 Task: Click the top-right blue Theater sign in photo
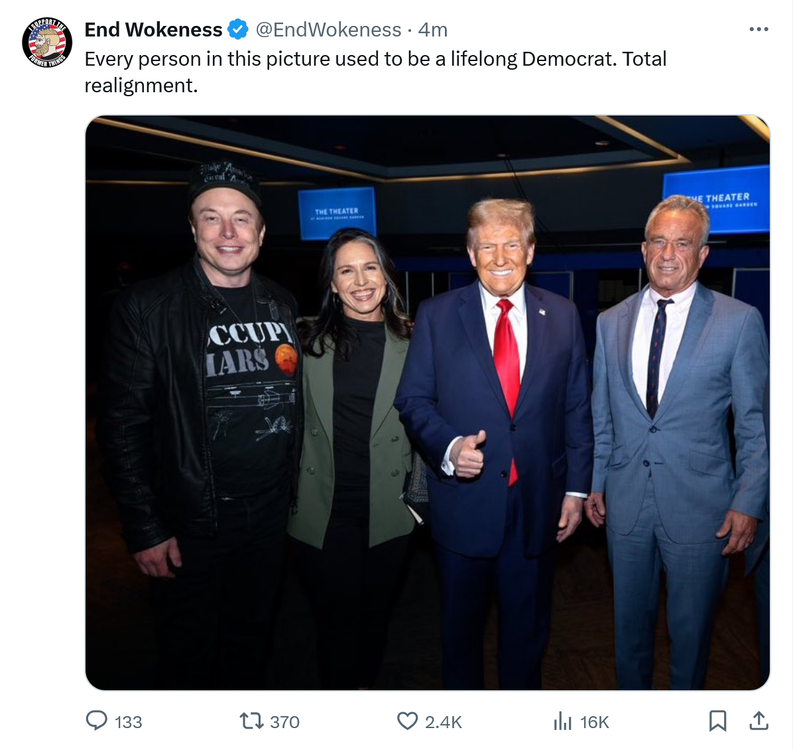coord(716,199)
